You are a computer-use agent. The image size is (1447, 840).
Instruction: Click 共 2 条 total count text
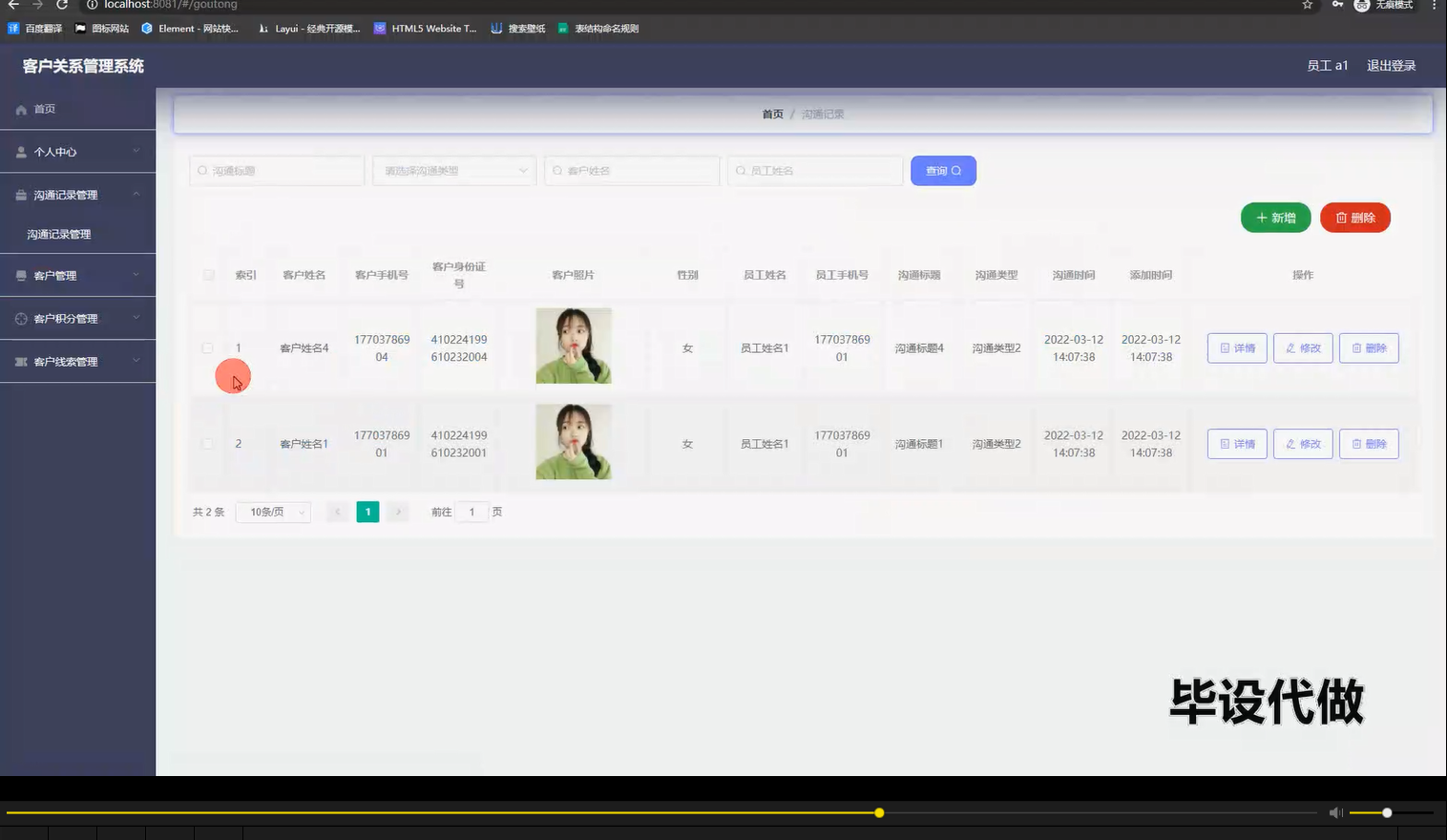click(x=208, y=513)
